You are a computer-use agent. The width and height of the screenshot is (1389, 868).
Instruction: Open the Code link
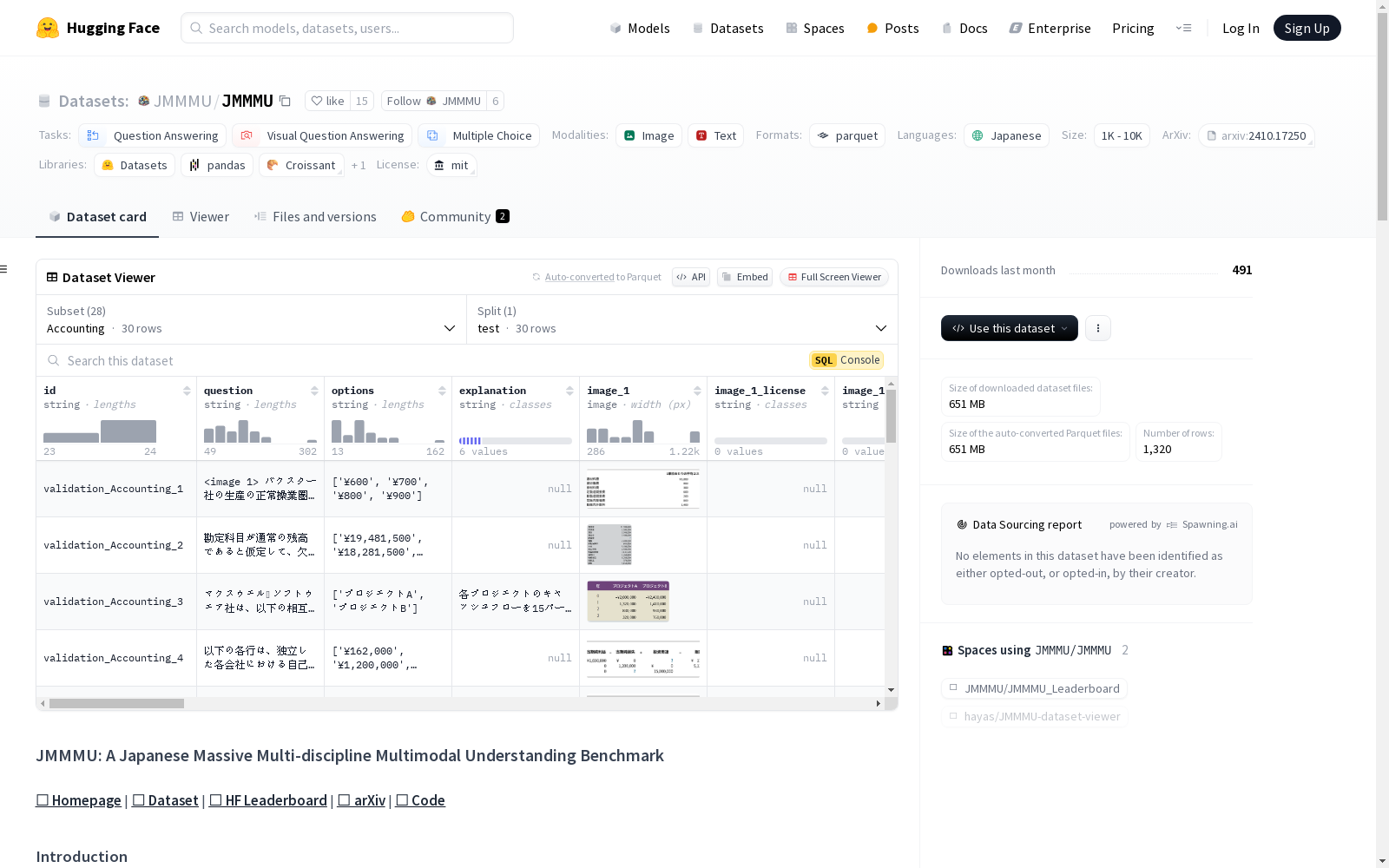click(x=420, y=800)
